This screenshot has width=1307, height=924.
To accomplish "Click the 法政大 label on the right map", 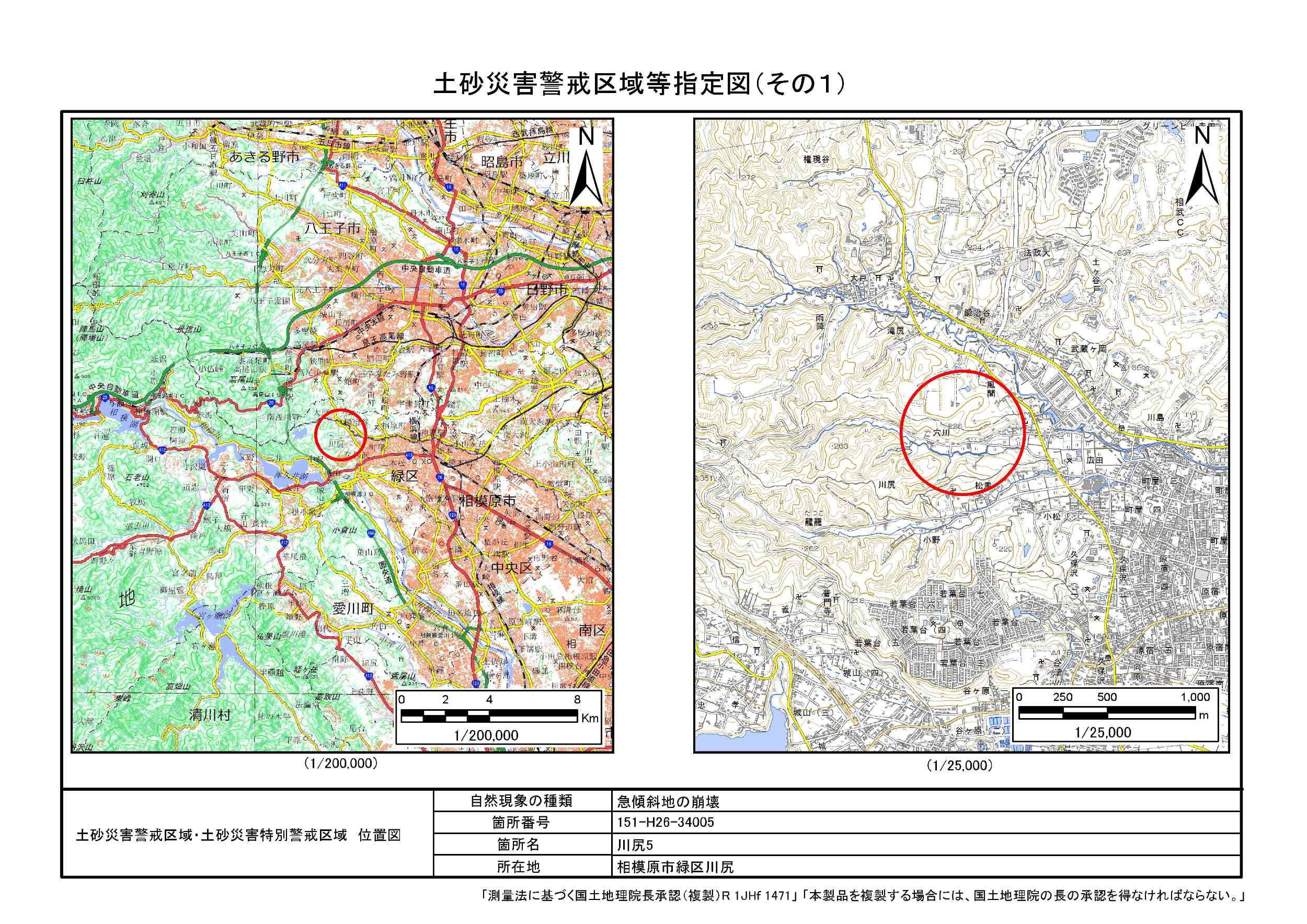I will (x=1036, y=252).
